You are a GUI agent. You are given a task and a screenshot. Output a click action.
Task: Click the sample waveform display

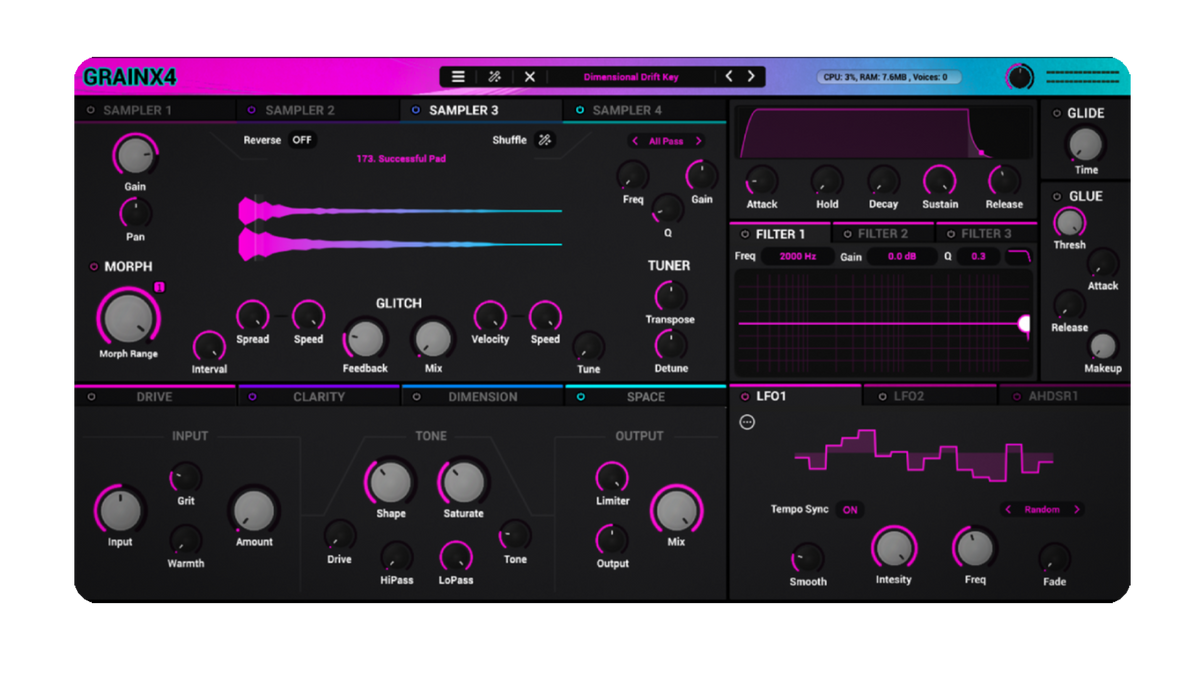coord(400,228)
